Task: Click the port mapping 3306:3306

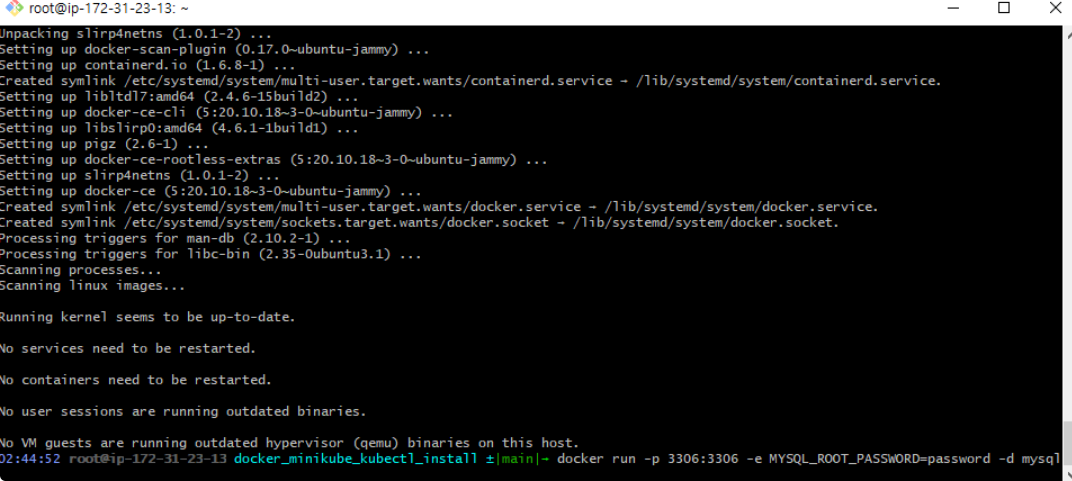Action: point(703,458)
